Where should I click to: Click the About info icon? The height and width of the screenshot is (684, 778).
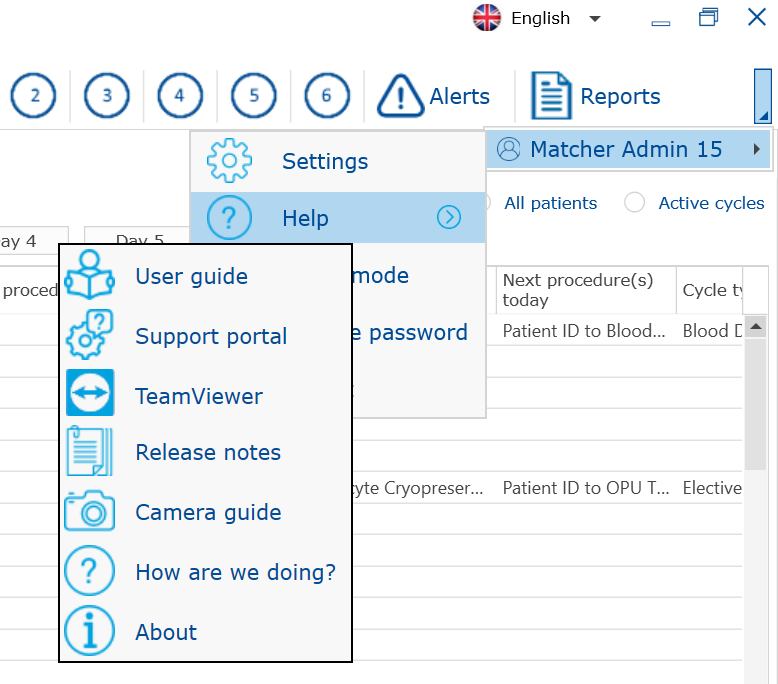pos(89,632)
